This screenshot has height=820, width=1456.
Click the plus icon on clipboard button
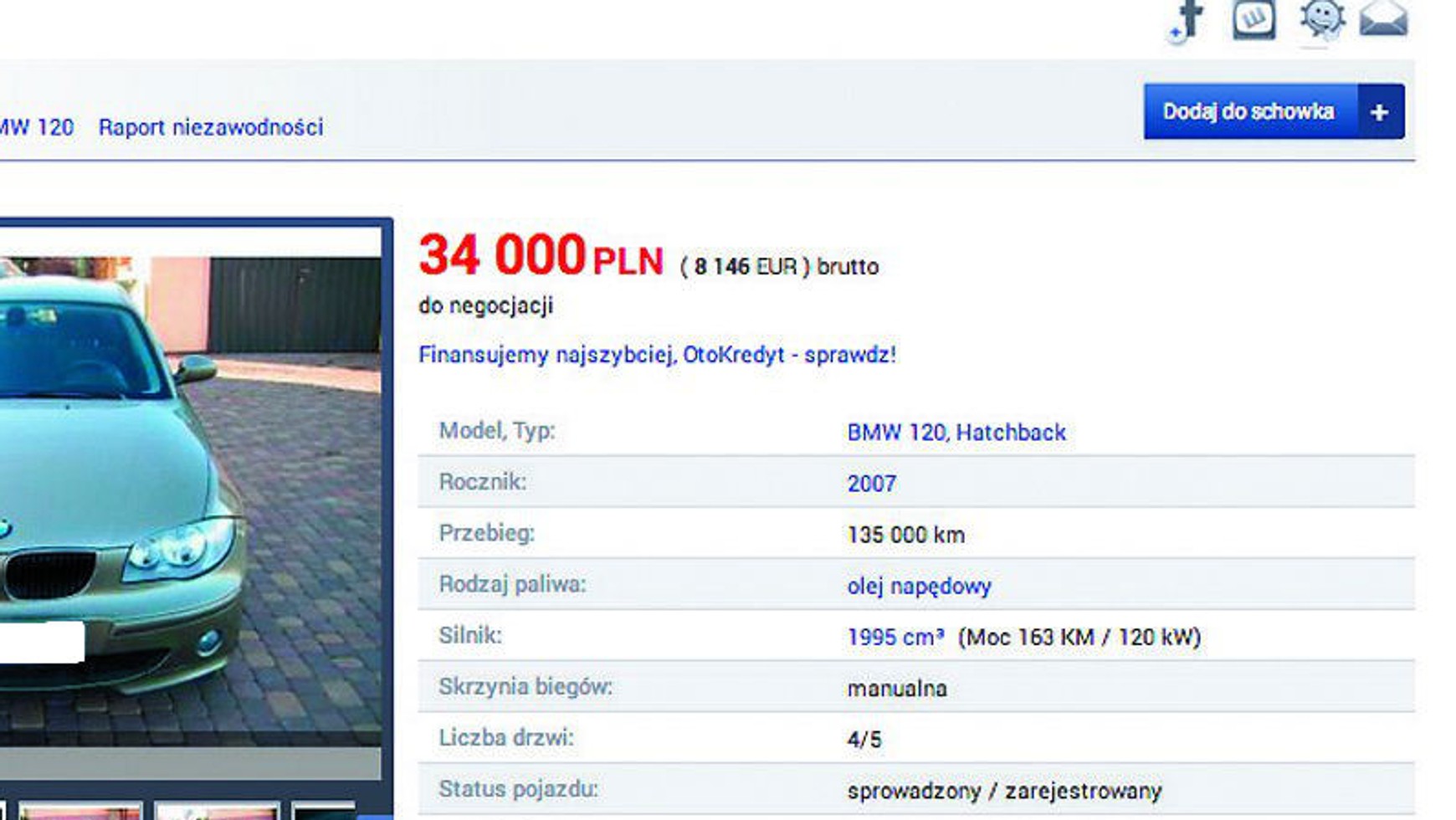pyautogui.click(x=1380, y=112)
